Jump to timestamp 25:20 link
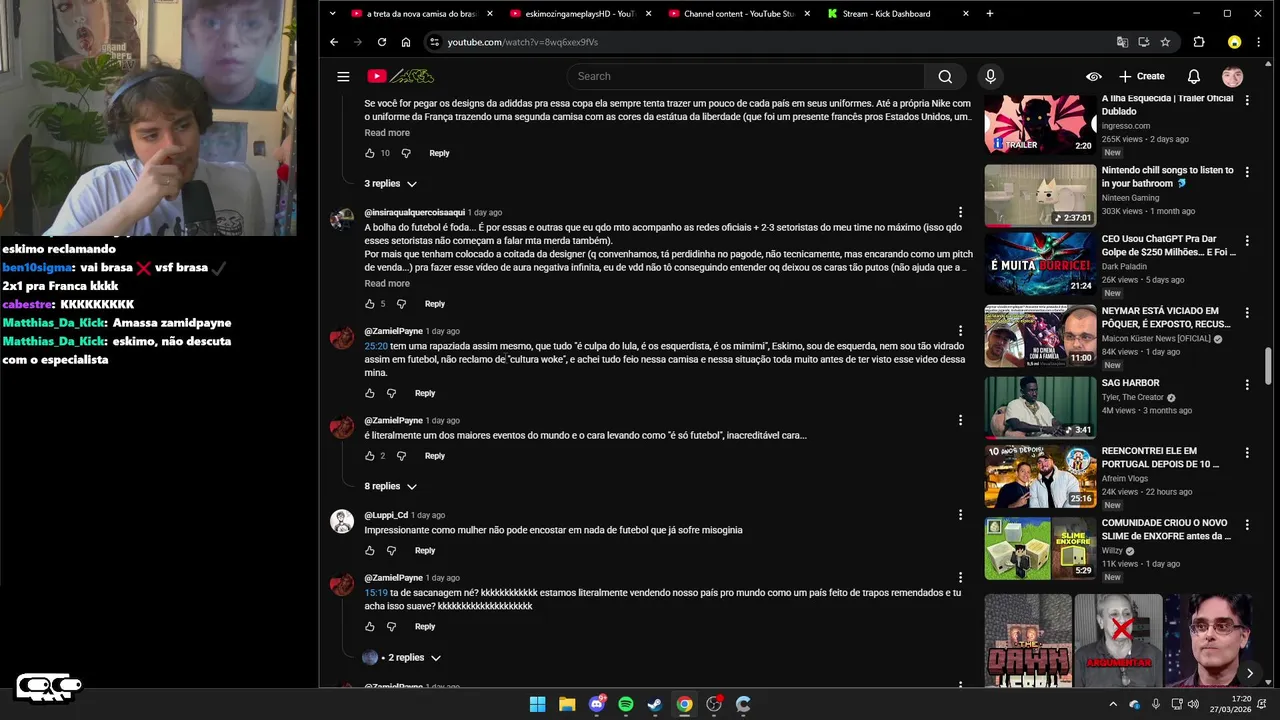The width and height of the screenshot is (1280, 720). coord(376,346)
